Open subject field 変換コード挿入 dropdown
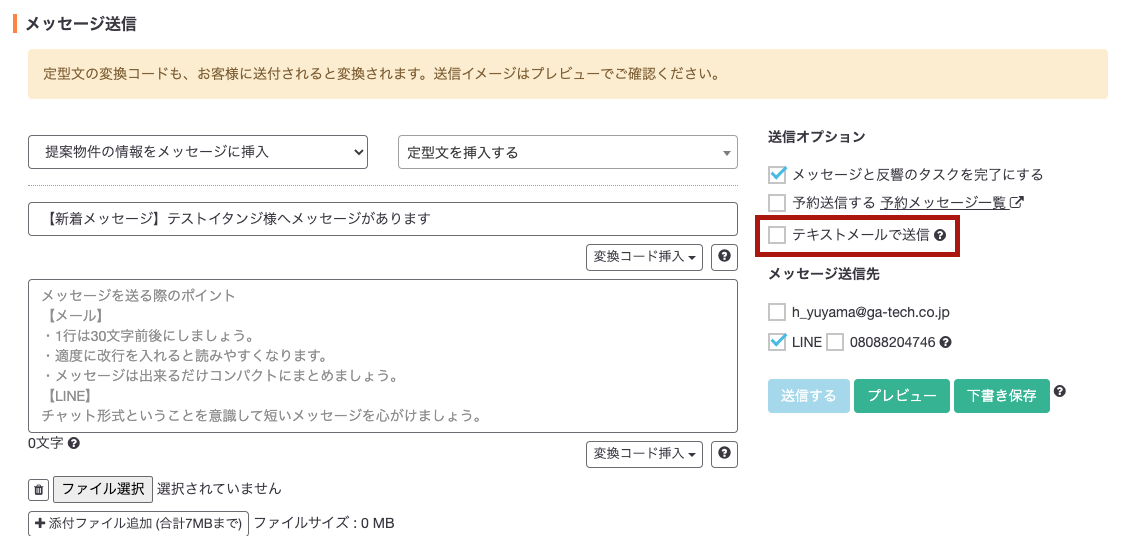Screen dimensions: 1128x536 645,256
